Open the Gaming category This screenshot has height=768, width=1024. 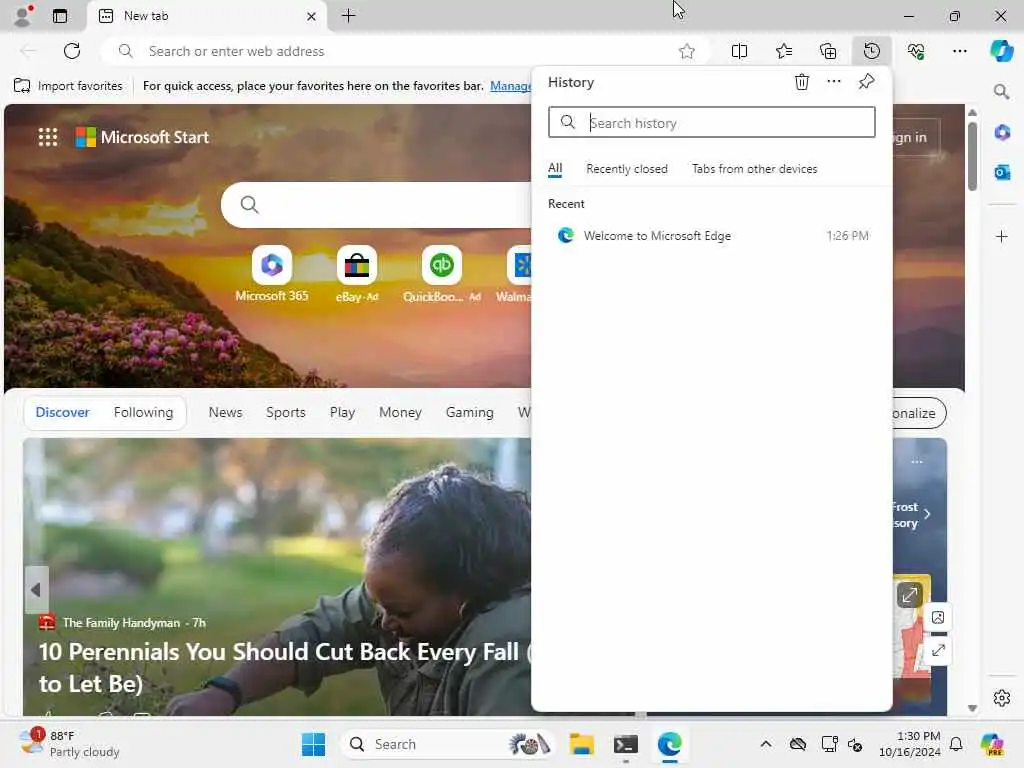pos(470,413)
